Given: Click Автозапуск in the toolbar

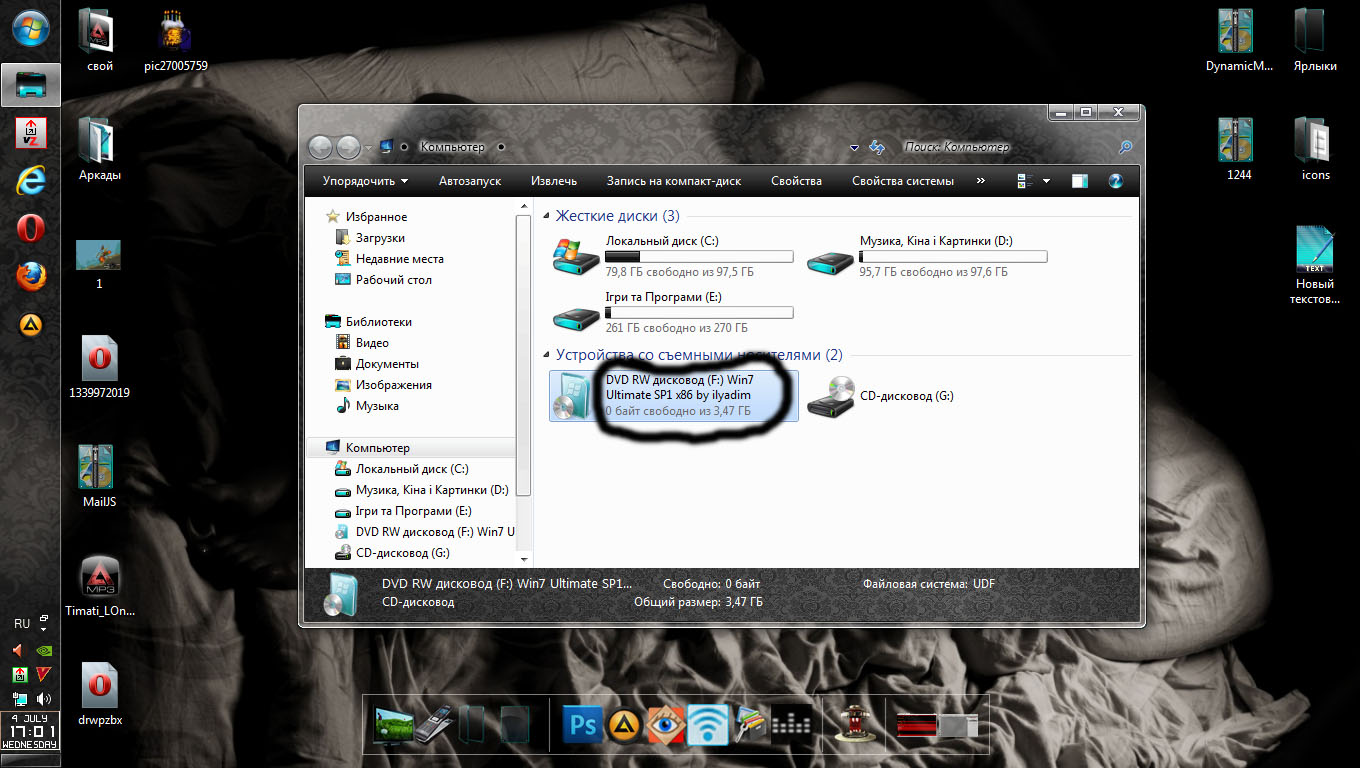Looking at the screenshot, I should click(x=470, y=181).
